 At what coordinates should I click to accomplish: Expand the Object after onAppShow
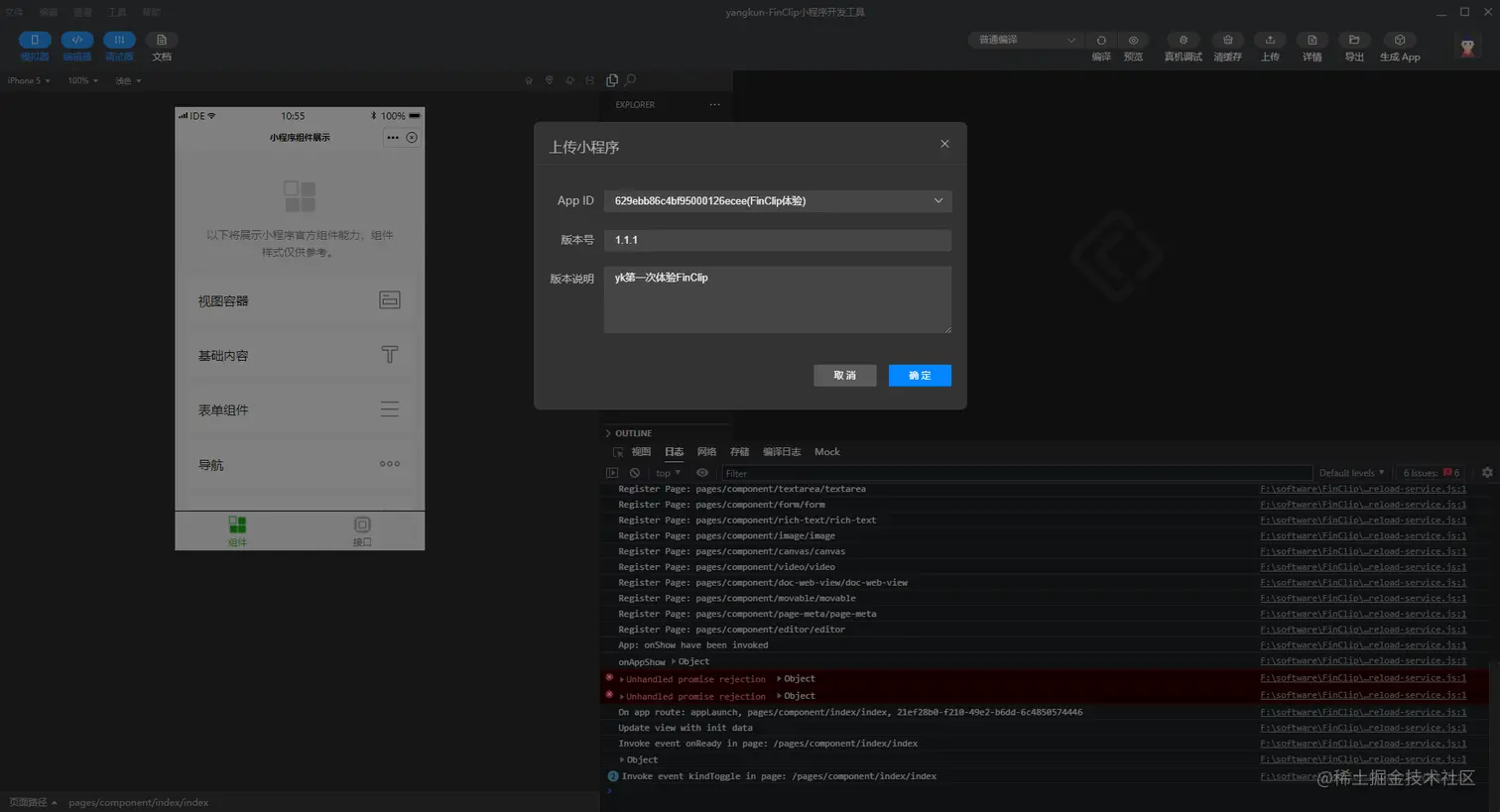tap(690, 661)
